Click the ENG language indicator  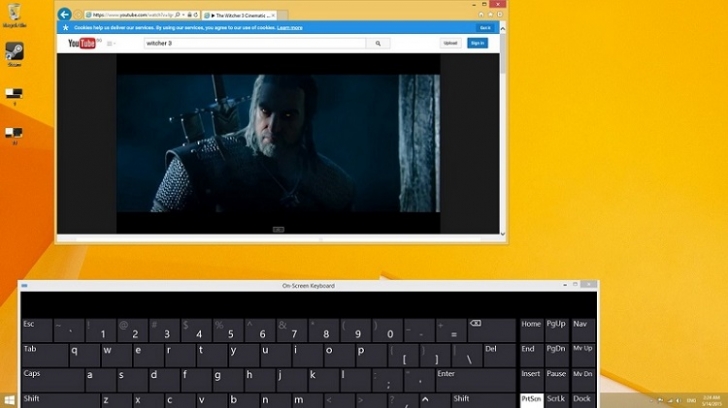click(691, 401)
